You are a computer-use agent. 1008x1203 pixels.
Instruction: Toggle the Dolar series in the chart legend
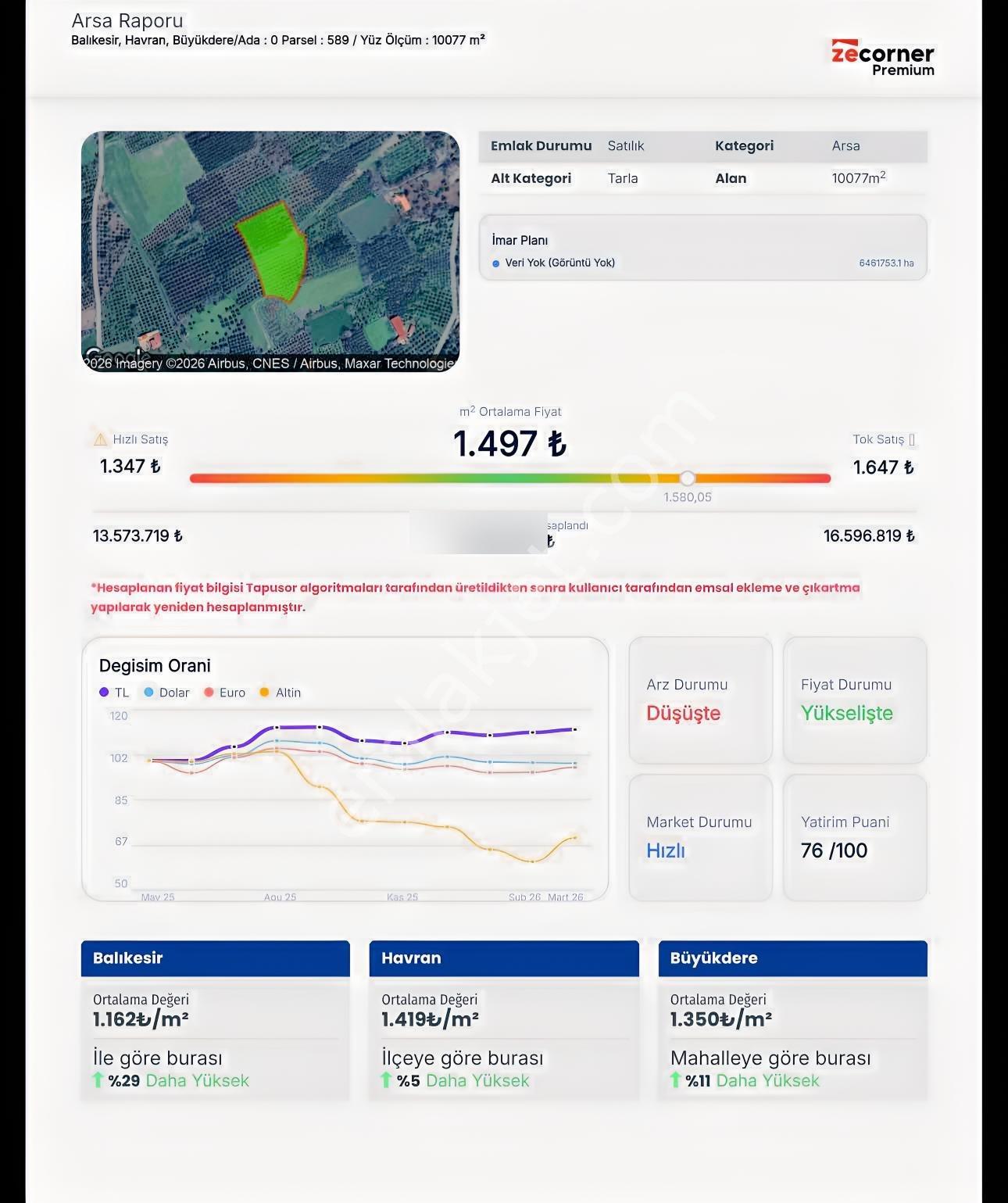point(166,693)
